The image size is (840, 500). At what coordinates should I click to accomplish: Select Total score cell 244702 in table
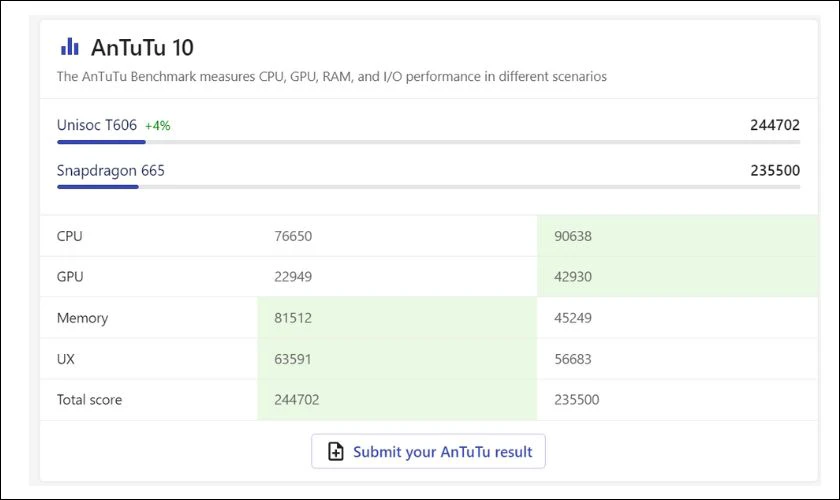[297, 400]
